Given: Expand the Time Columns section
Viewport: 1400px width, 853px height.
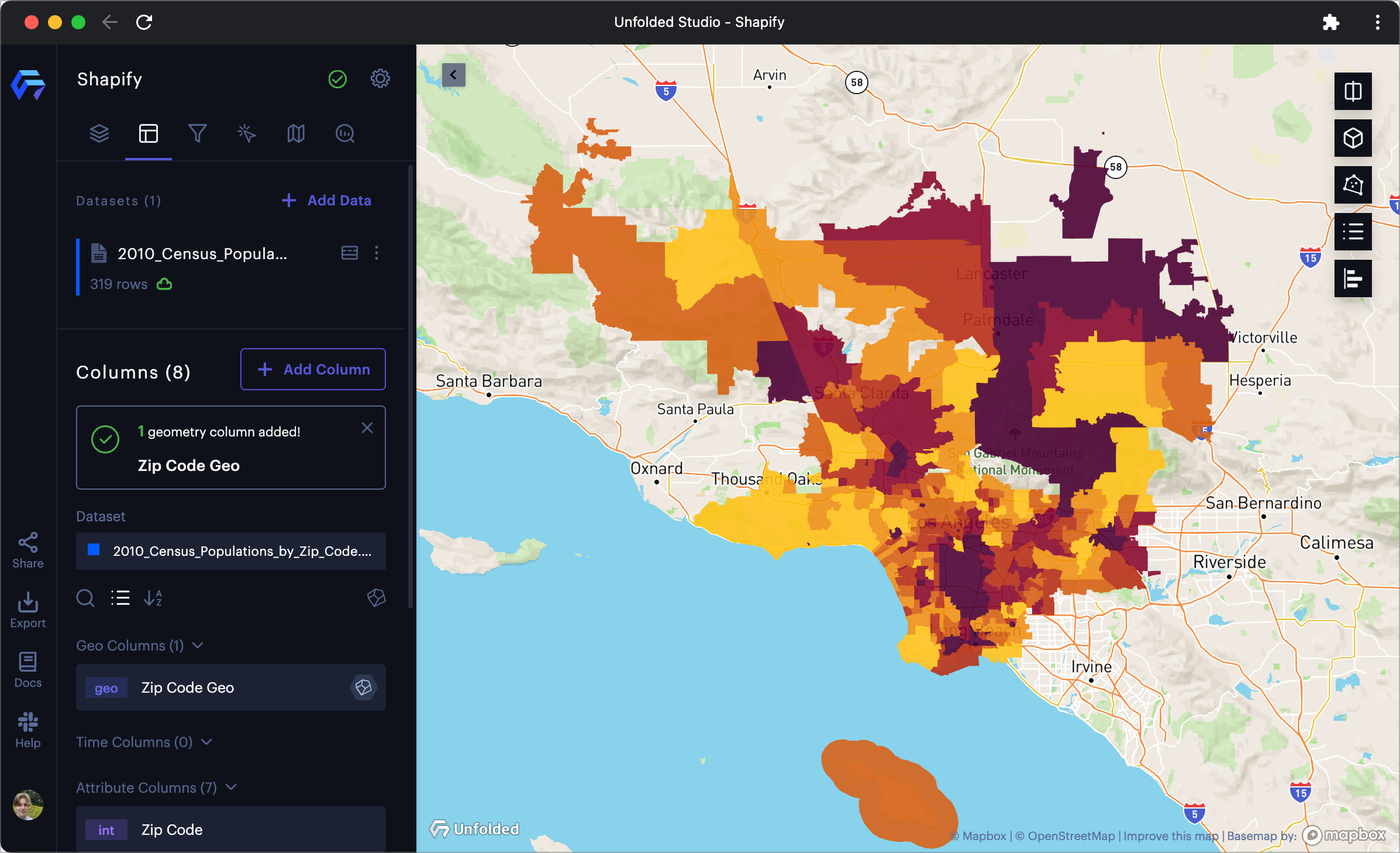Looking at the screenshot, I should tap(206, 742).
